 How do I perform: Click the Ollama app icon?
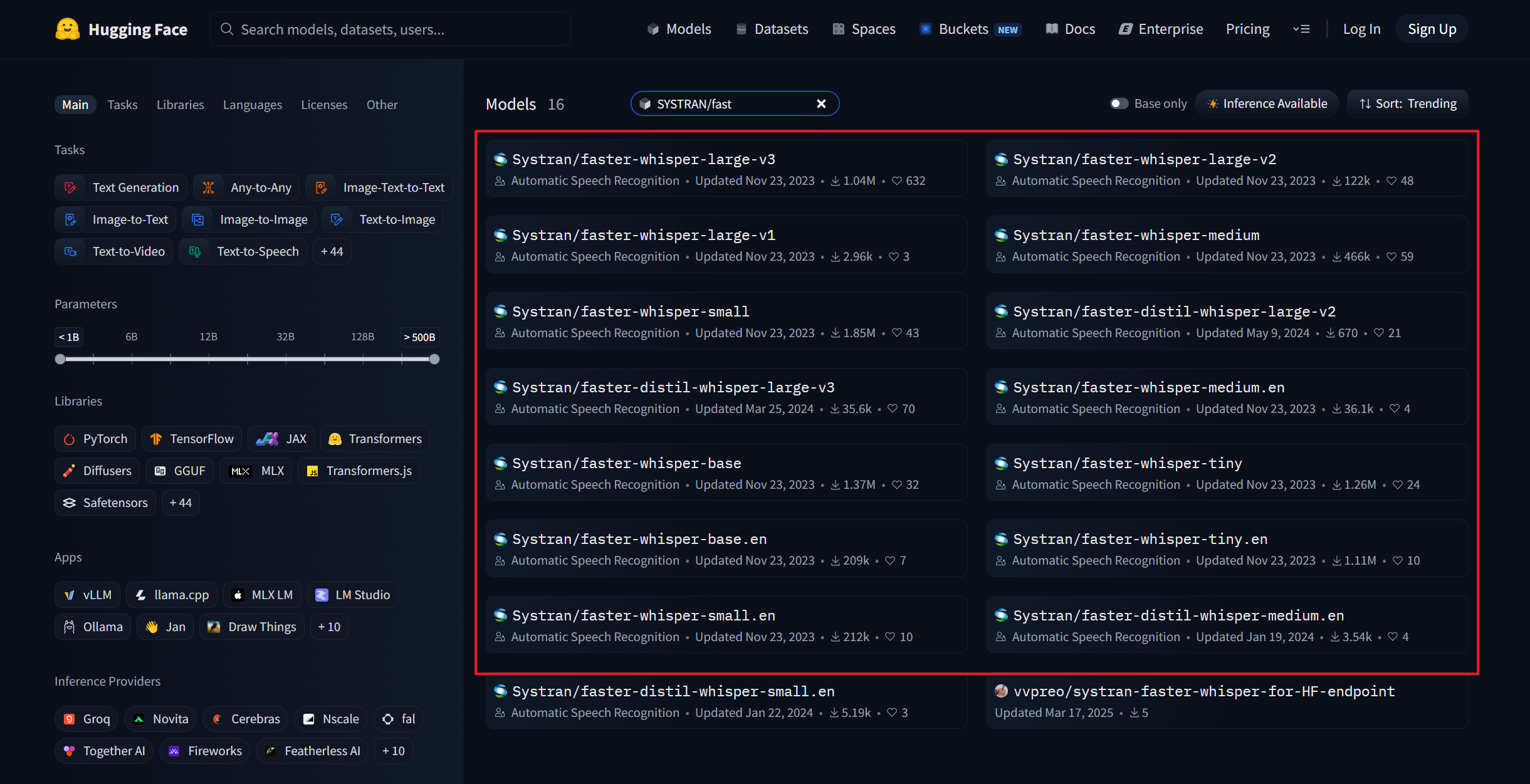pyautogui.click(x=70, y=627)
